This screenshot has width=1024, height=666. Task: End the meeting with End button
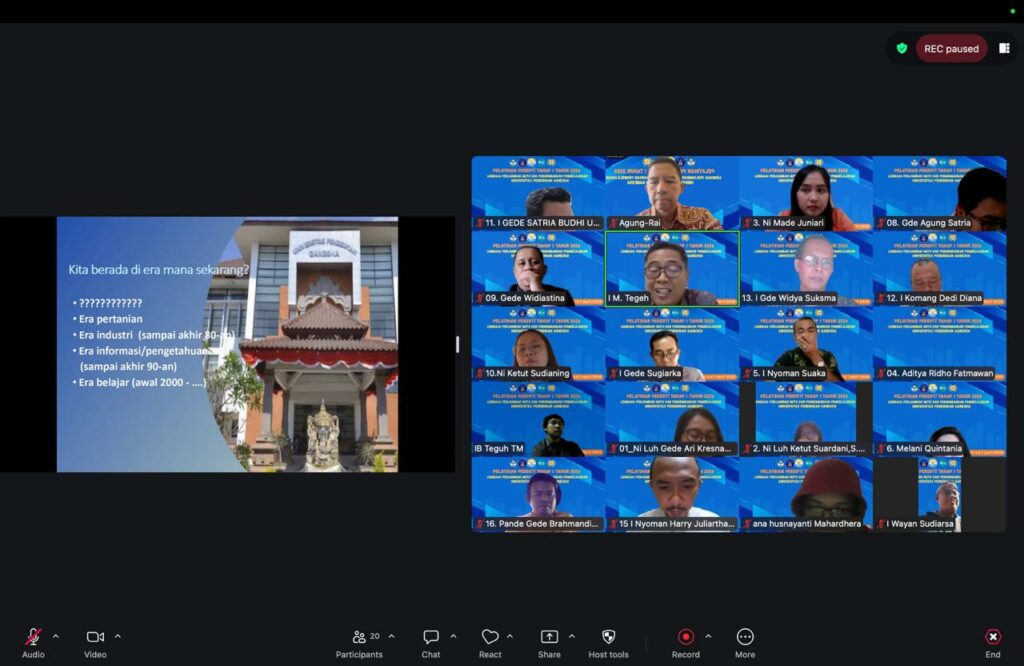point(993,642)
